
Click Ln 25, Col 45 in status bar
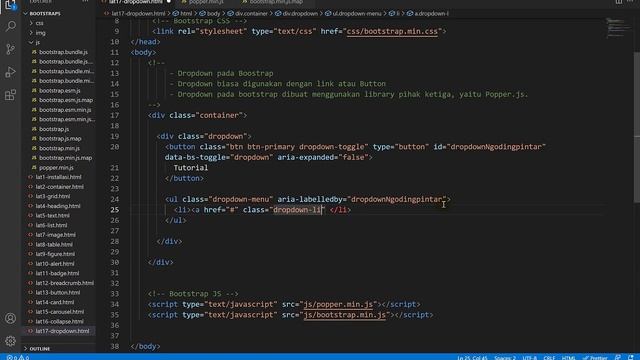click(472, 358)
